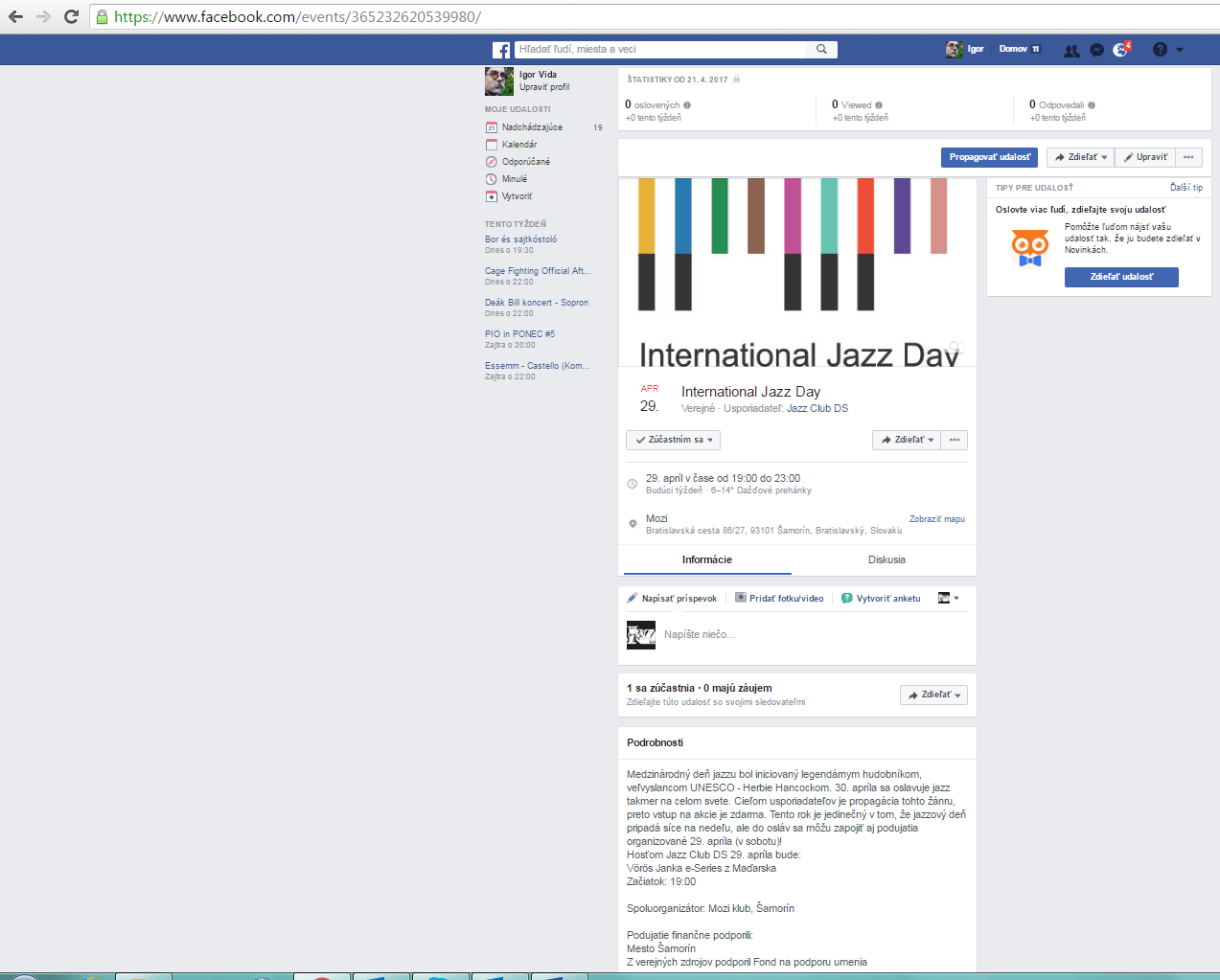Screen dimensions: 1220x980
Task: Select Vytvoriť anketu poll option
Action: 881,598
